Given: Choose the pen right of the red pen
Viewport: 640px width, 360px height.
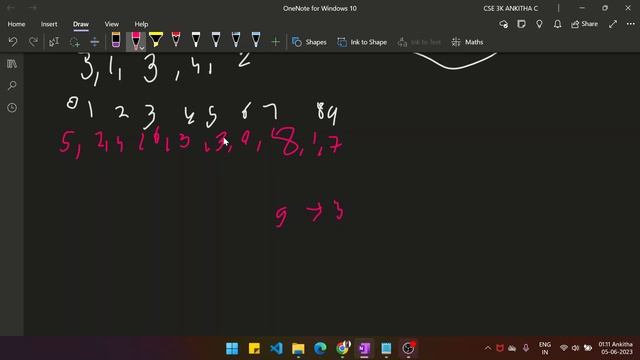Looking at the screenshot, I should pos(196,40).
